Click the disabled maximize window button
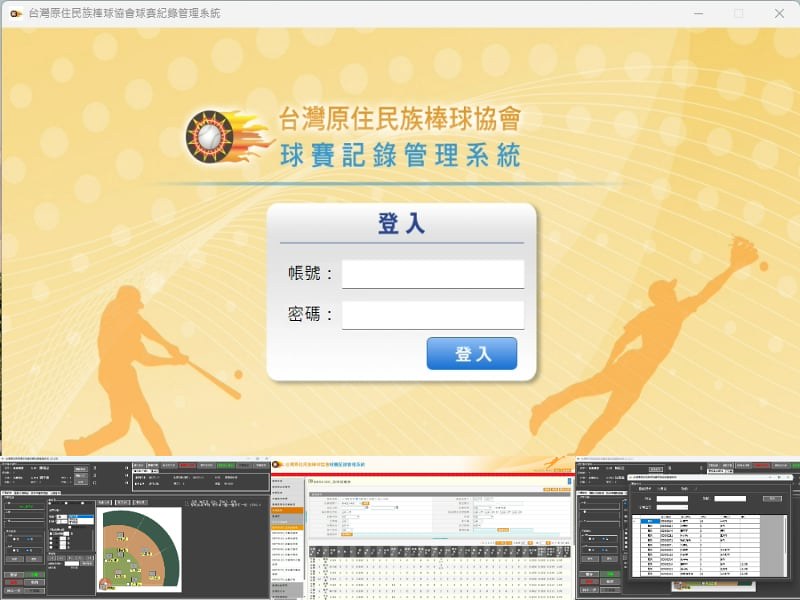 [x=738, y=14]
